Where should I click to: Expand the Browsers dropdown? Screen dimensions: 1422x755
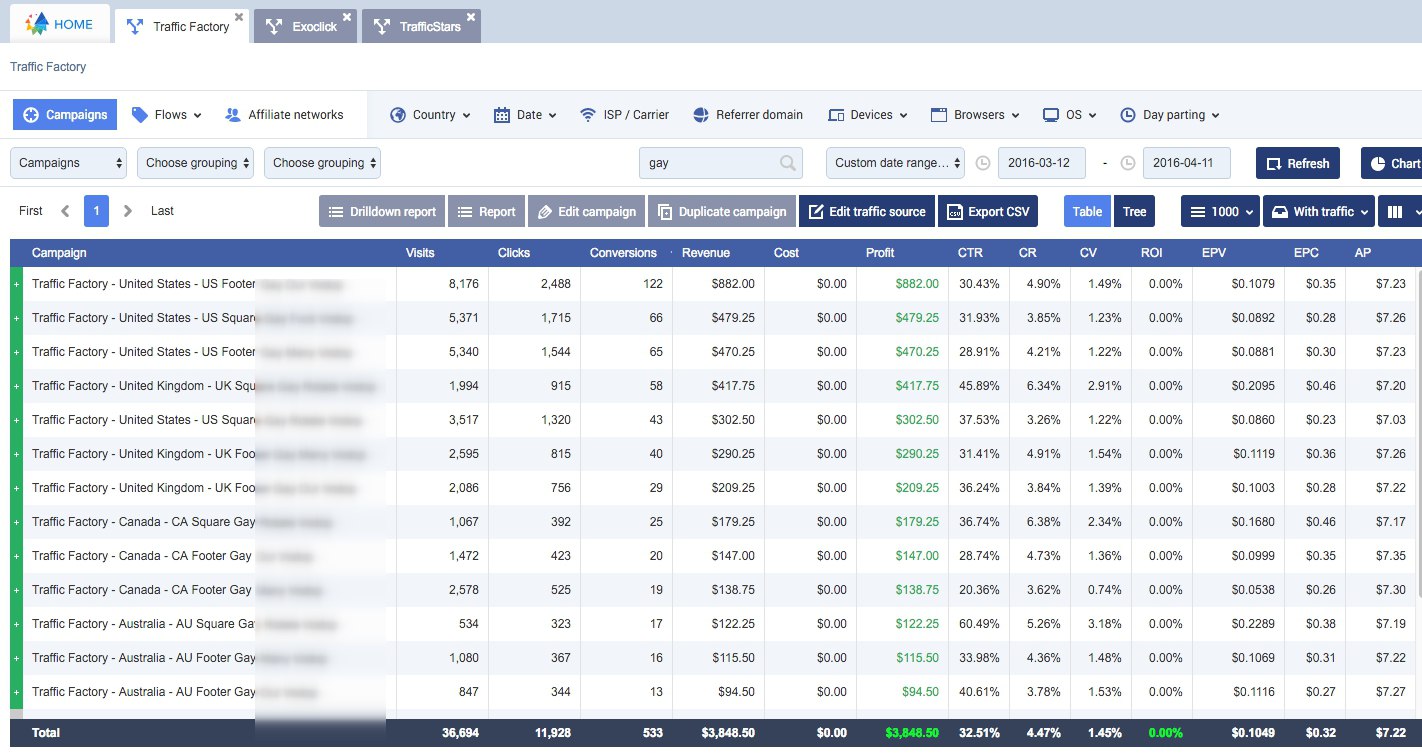pyautogui.click(x=975, y=115)
